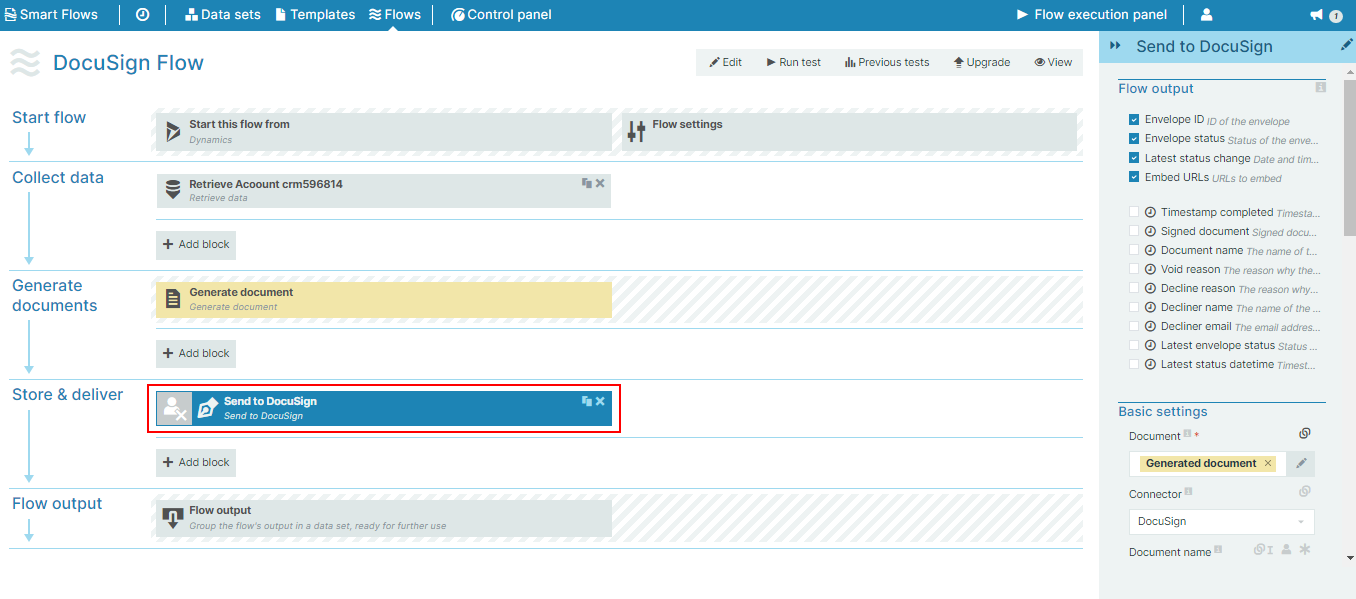1356x599 pixels.
Task: Check the Decliner email output
Action: (x=1134, y=326)
